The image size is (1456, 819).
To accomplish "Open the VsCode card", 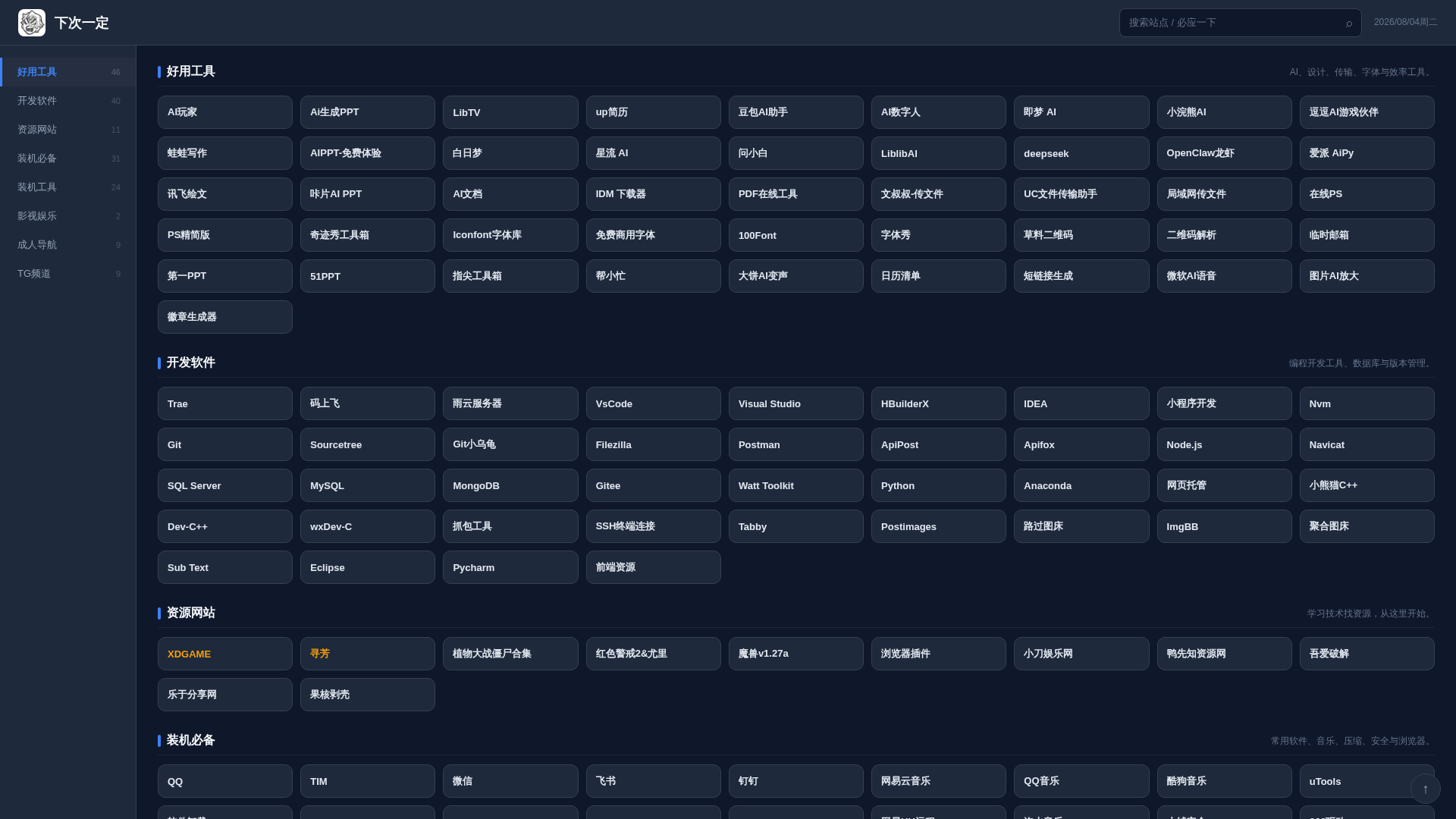I will pos(654,403).
